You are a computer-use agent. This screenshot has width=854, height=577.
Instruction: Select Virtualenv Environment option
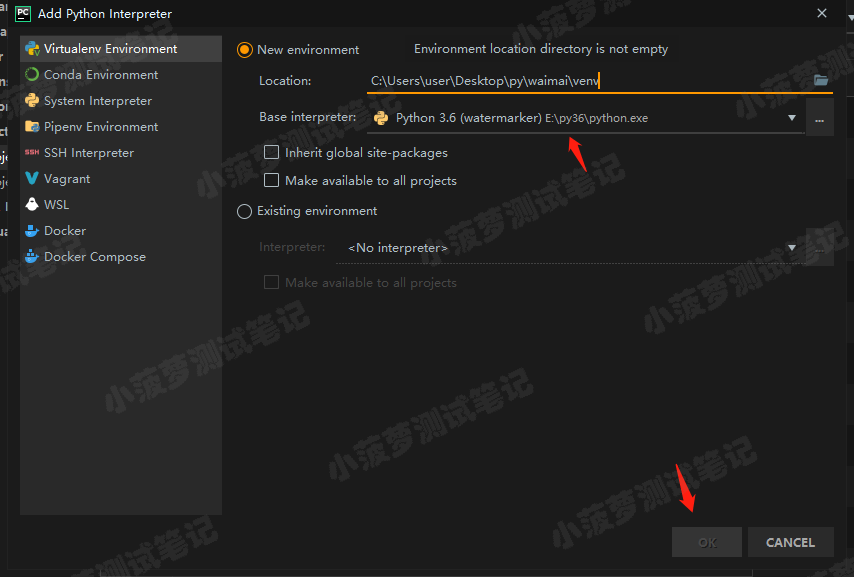(121, 49)
